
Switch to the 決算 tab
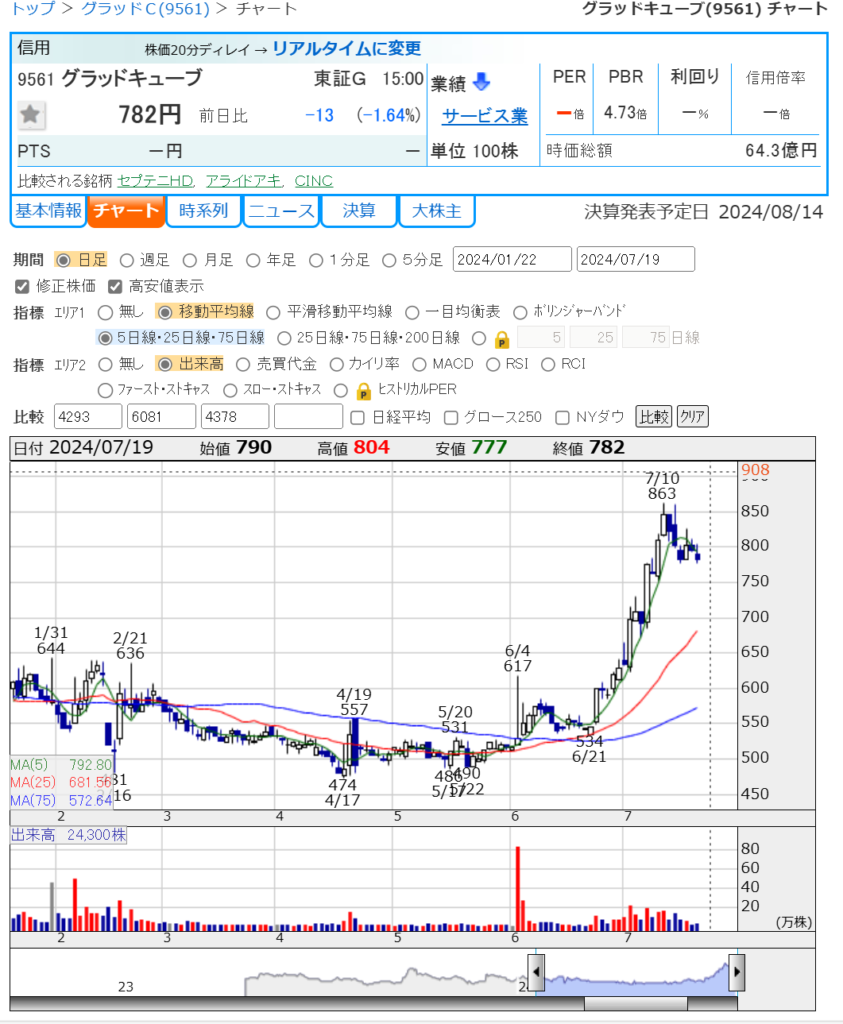point(359,211)
